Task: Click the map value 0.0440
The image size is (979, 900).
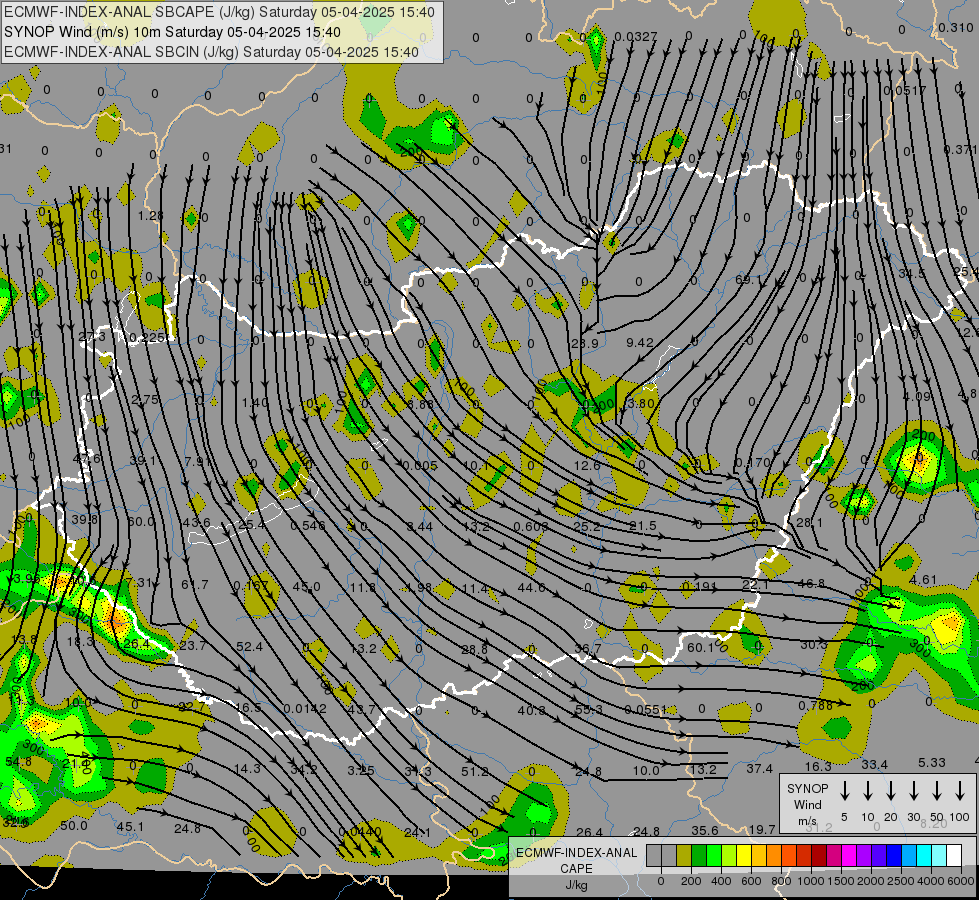Action: click(x=360, y=832)
